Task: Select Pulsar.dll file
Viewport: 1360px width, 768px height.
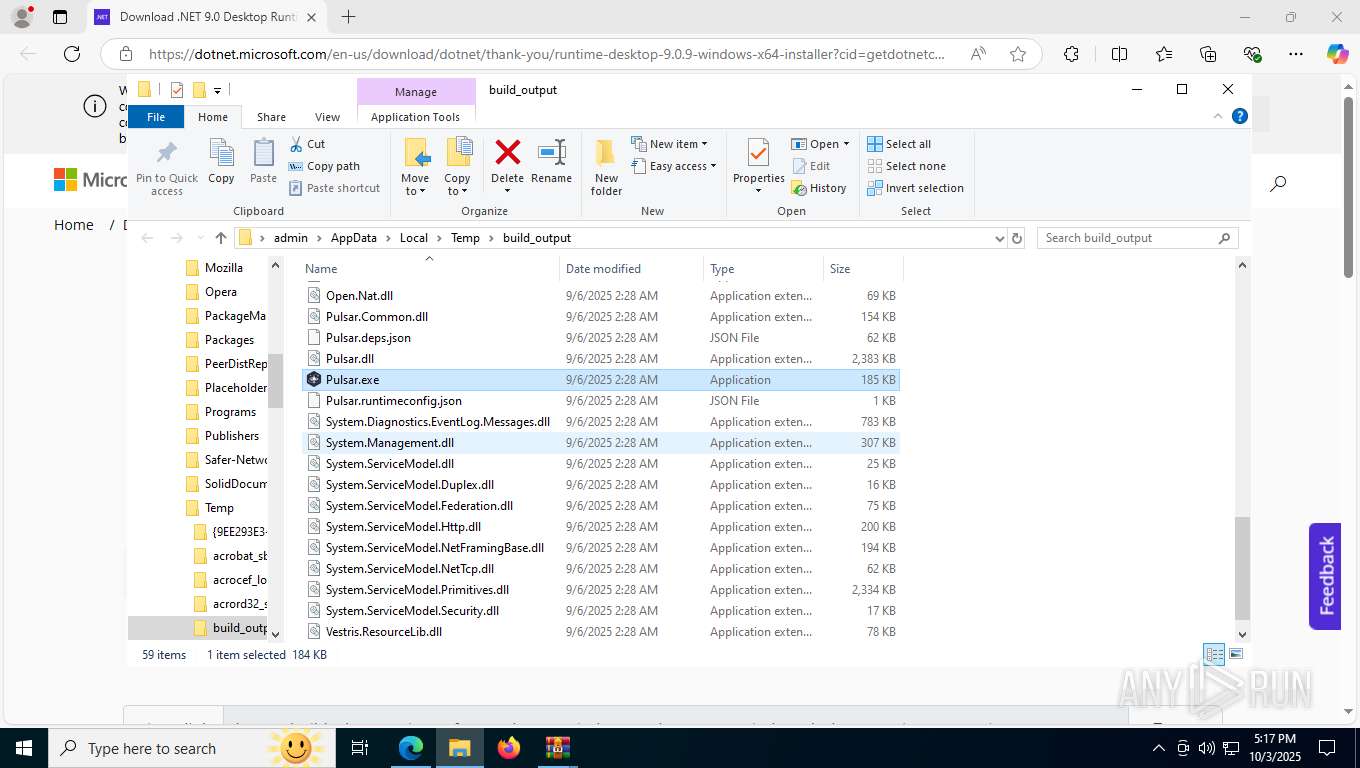Action: coord(600,358)
